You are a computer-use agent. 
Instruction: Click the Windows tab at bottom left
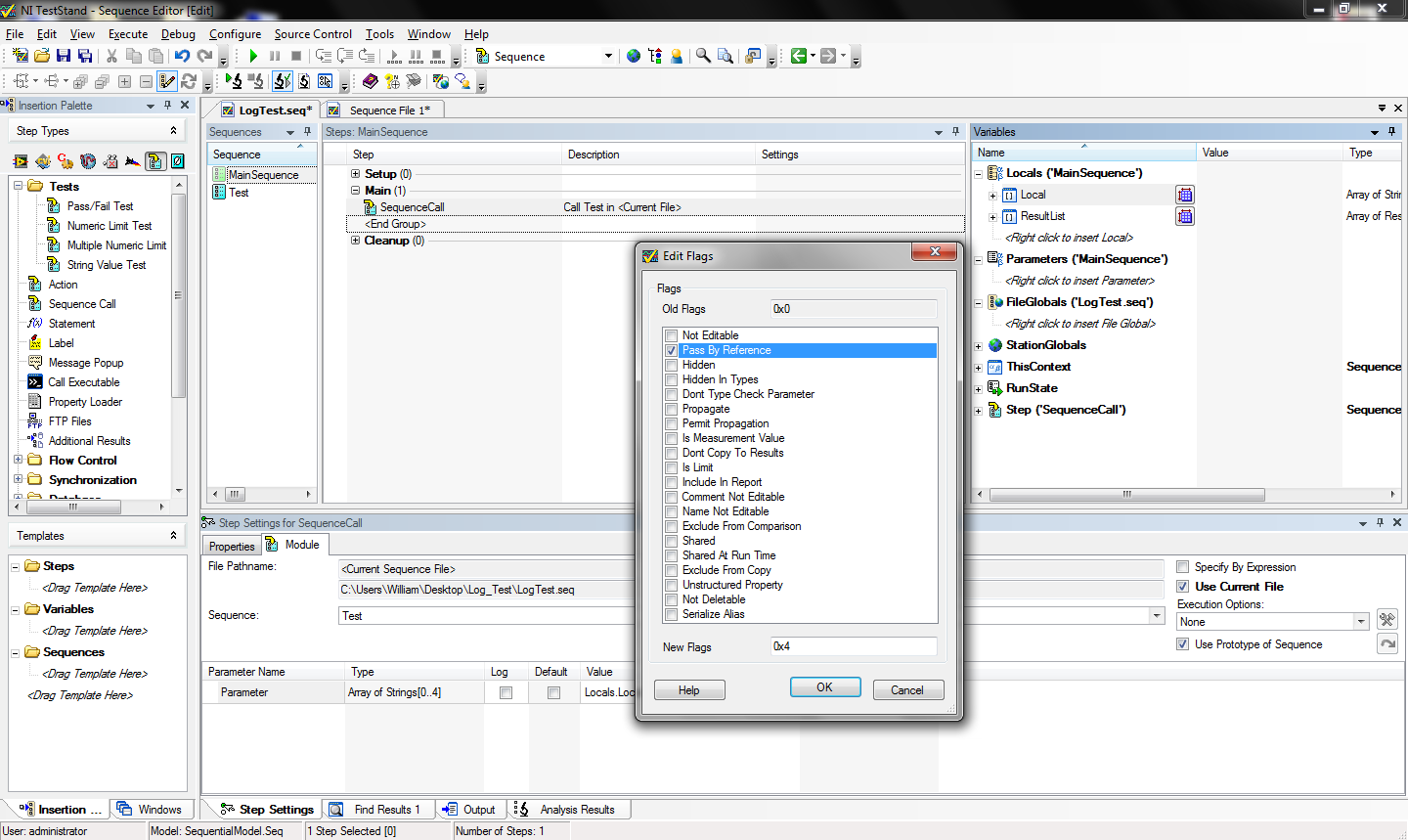pyautogui.click(x=150, y=810)
